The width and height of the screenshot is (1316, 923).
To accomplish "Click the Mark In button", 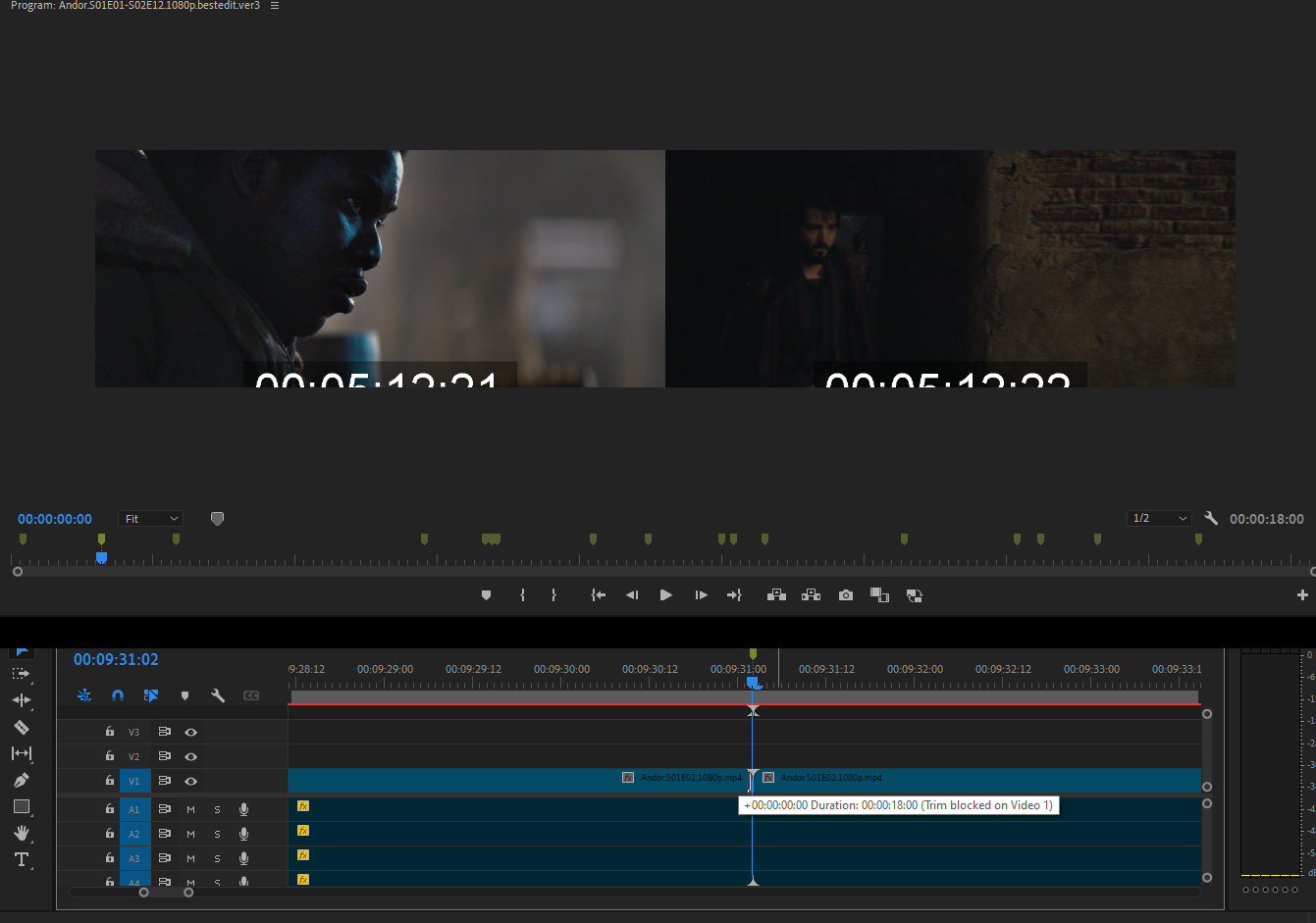I will 522,595.
